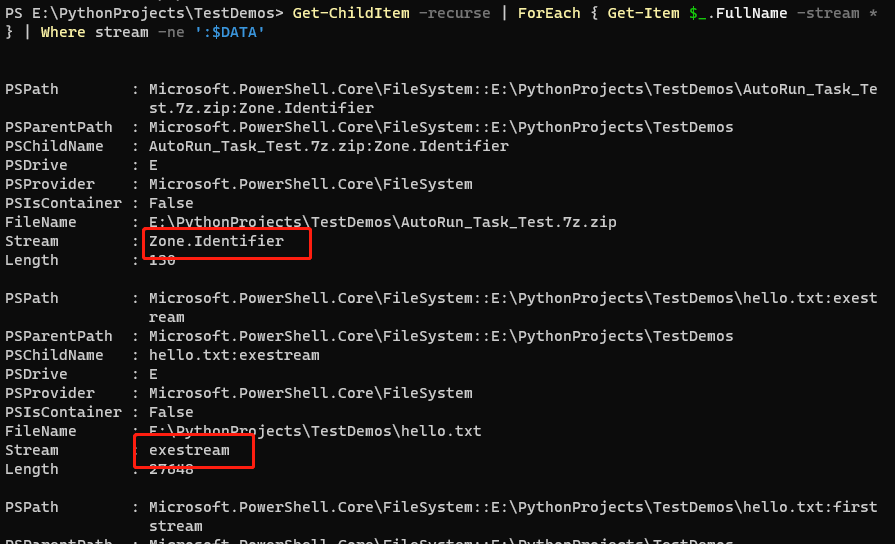
Task: Click the third PSPath ending in hello.txt:first
Action: tap(513, 517)
